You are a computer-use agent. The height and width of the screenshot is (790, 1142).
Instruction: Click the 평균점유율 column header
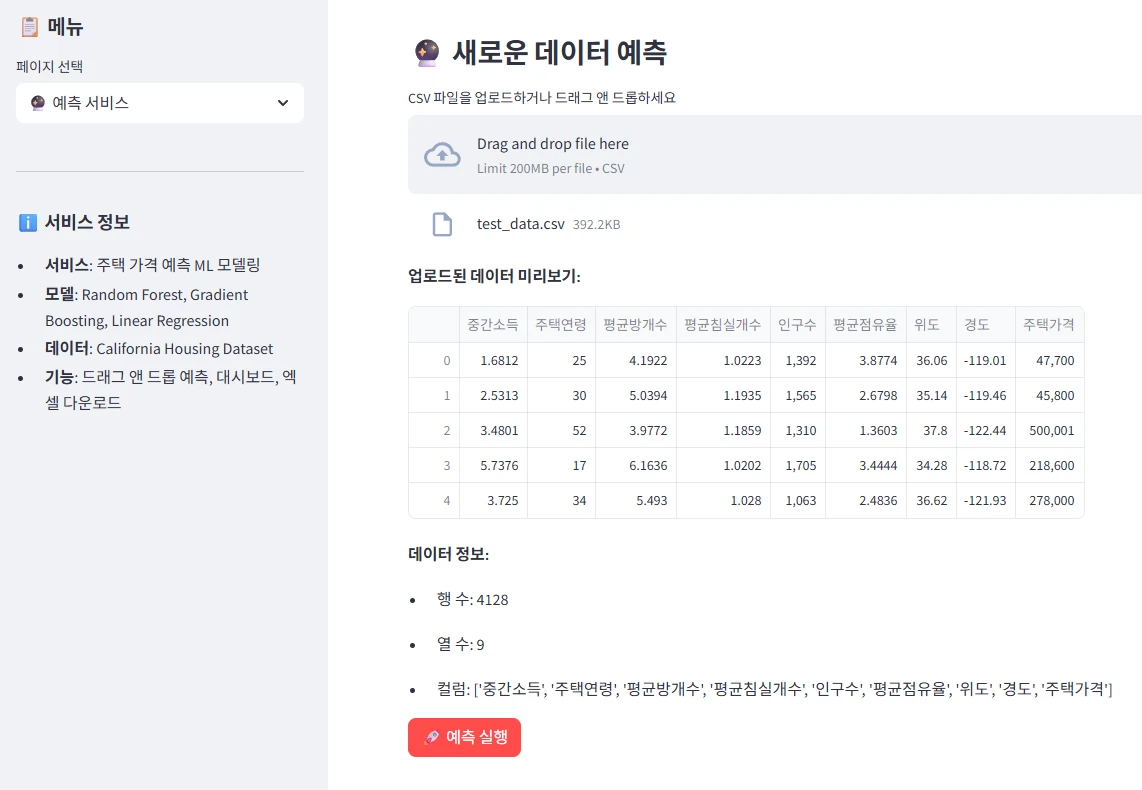tap(865, 325)
